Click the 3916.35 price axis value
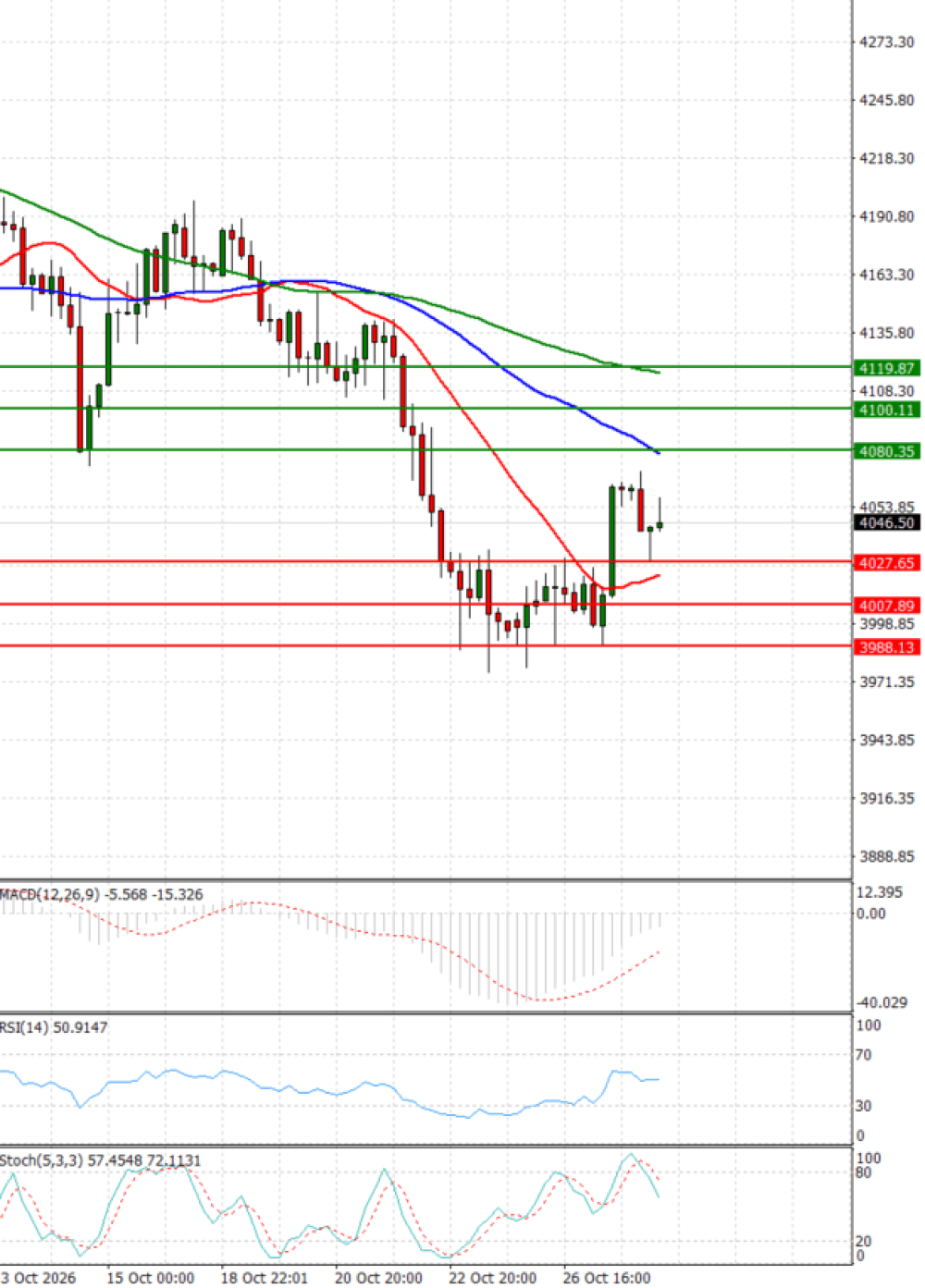The image size is (925, 1288). 886,798
